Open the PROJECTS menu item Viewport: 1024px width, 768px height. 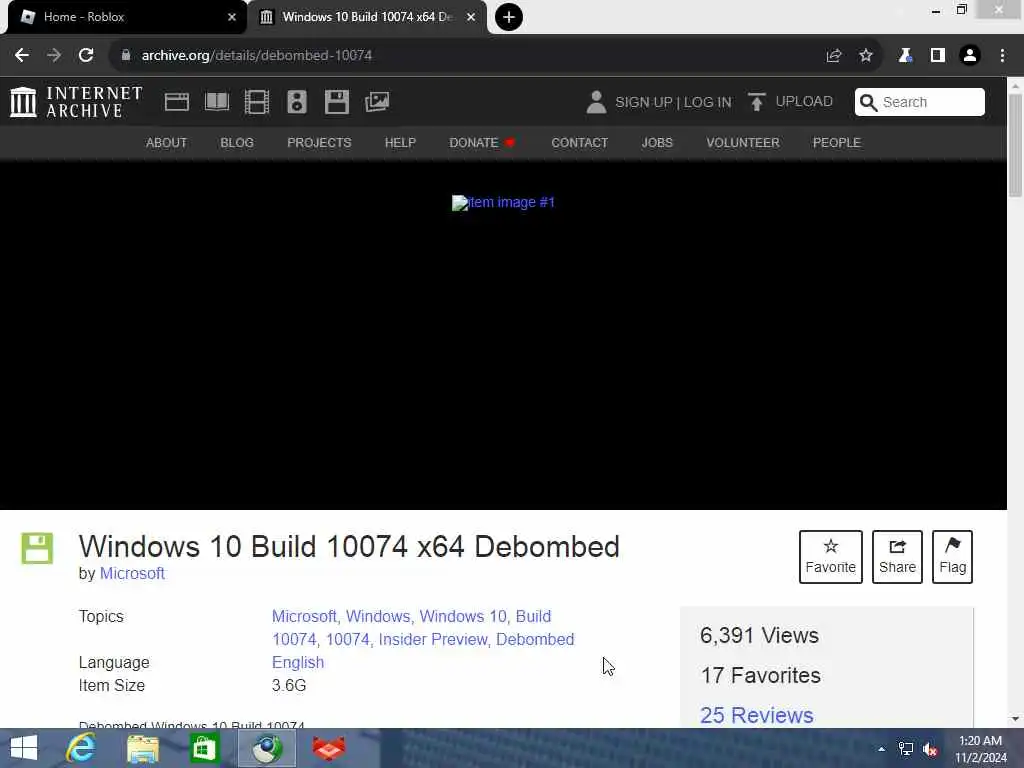click(319, 142)
